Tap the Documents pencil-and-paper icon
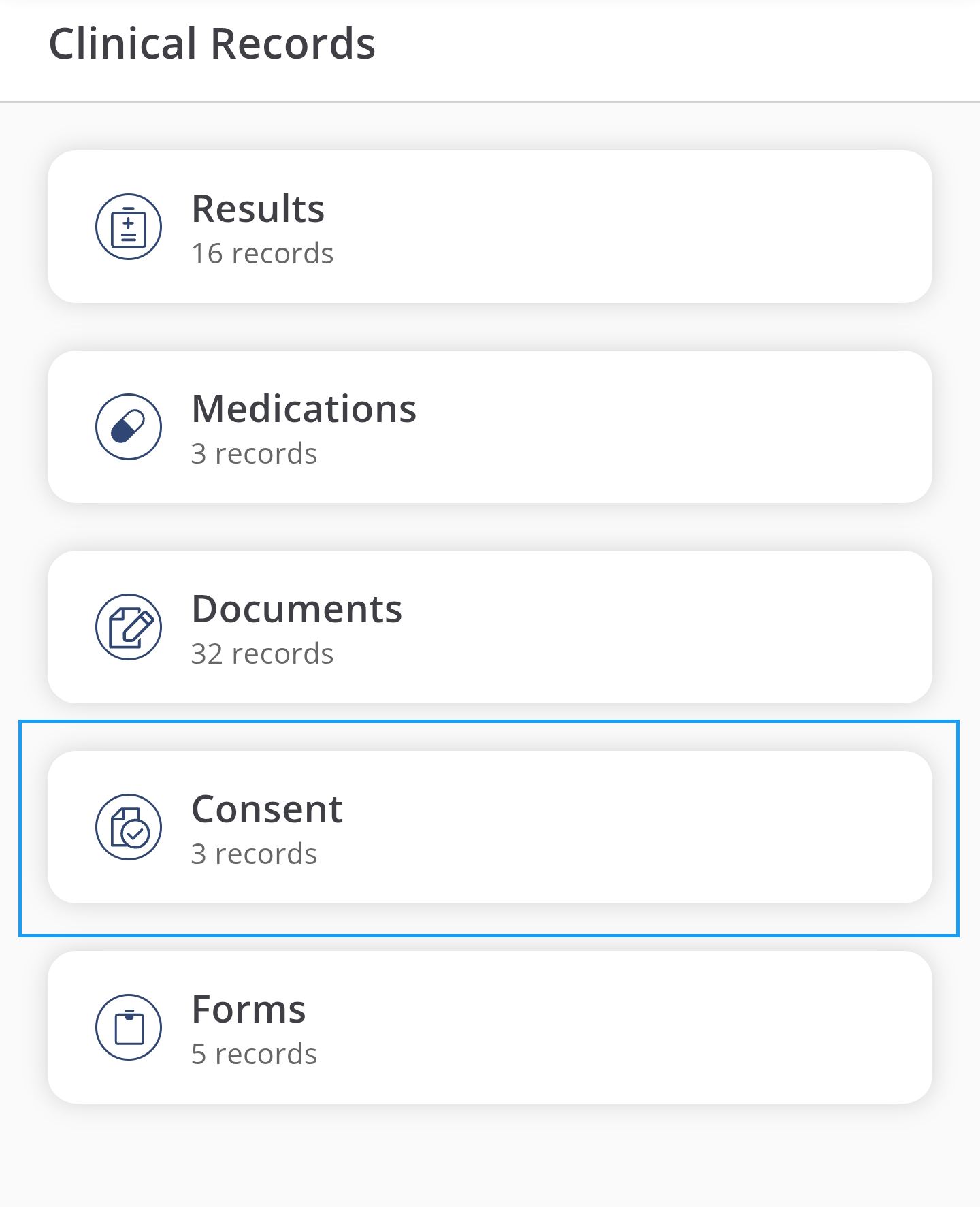Viewport: 980px width, 1207px height. (129, 627)
